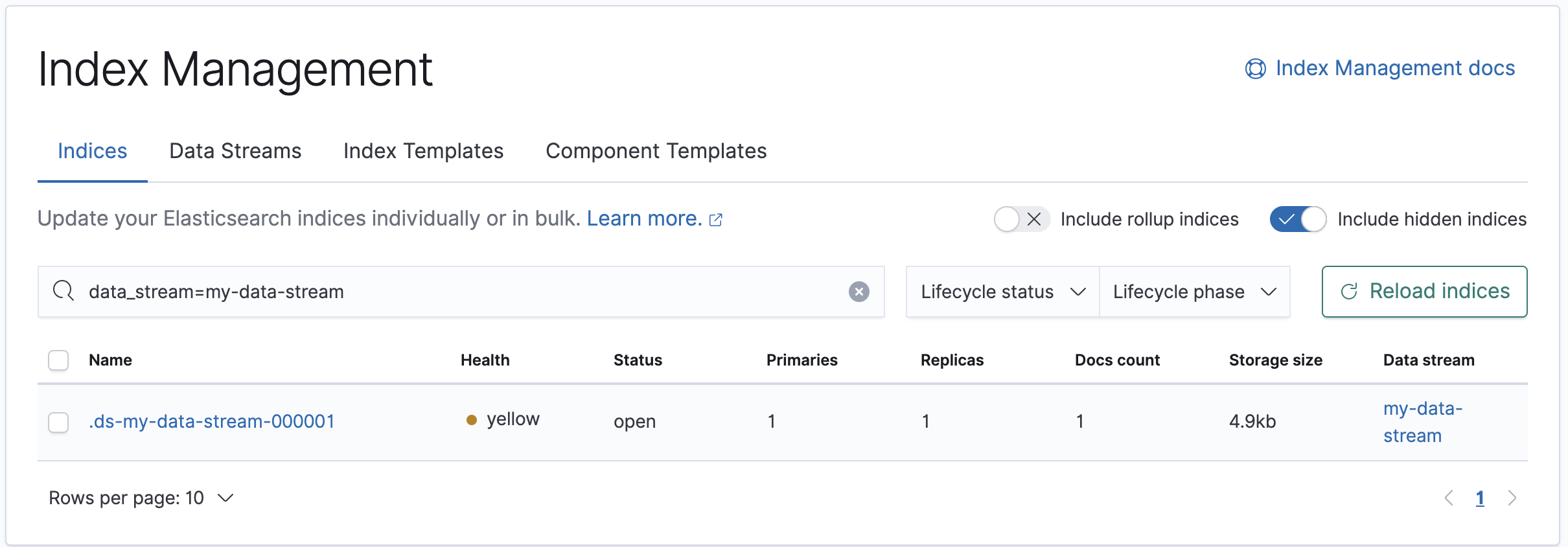The height and width of the screenshot is (547, 1568).
Task: Go to the next page arrow
Action: [1512, 498]
